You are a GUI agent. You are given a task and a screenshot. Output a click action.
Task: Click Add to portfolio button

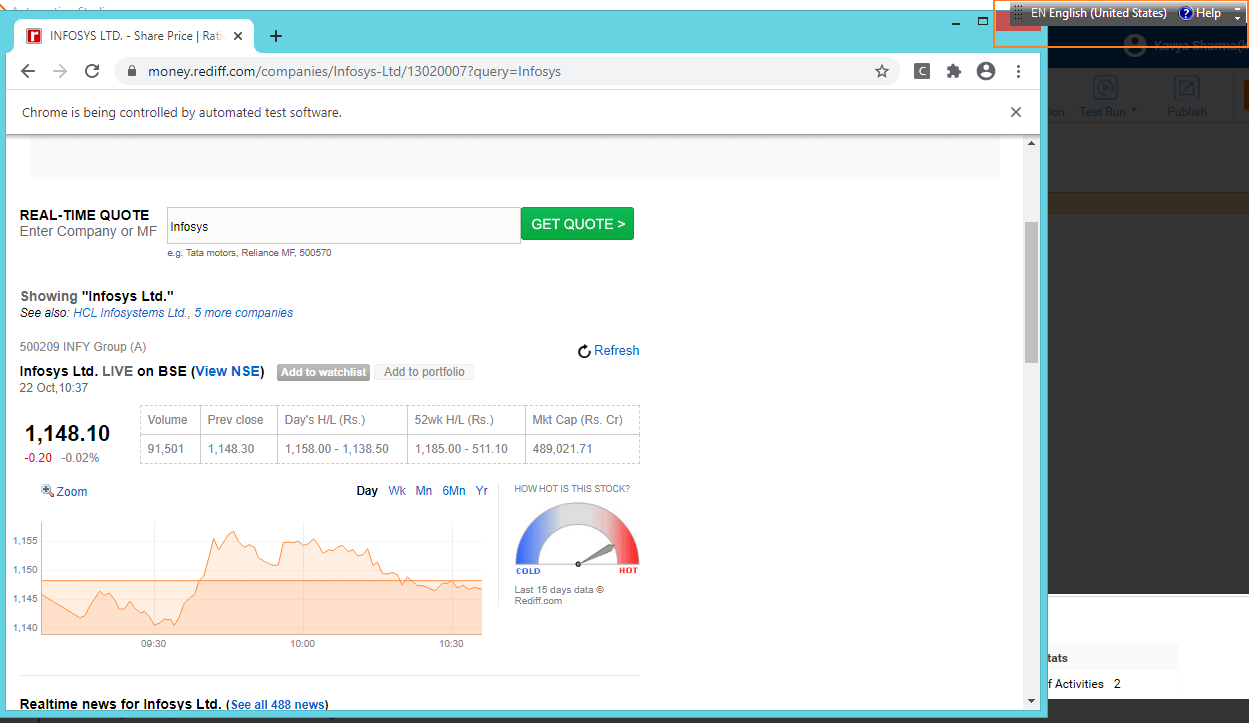point(424,372)
